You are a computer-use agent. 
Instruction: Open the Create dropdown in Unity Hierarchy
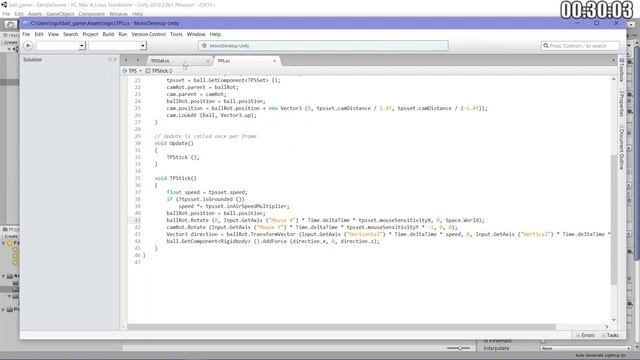[x=10, y=42]
